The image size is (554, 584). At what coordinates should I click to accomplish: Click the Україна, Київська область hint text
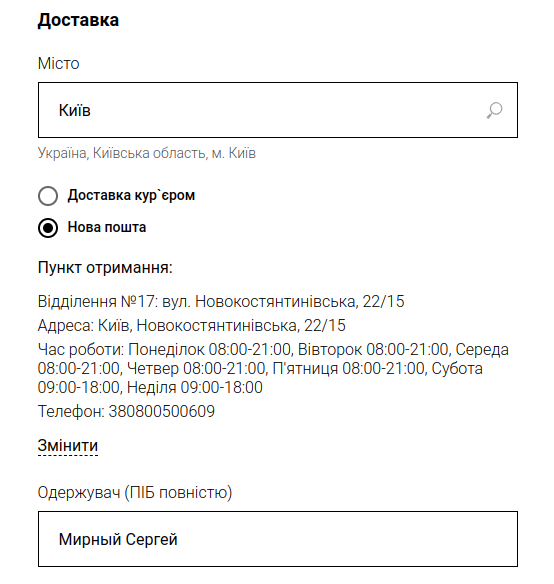pyautogui.click(x=147, y=153)
